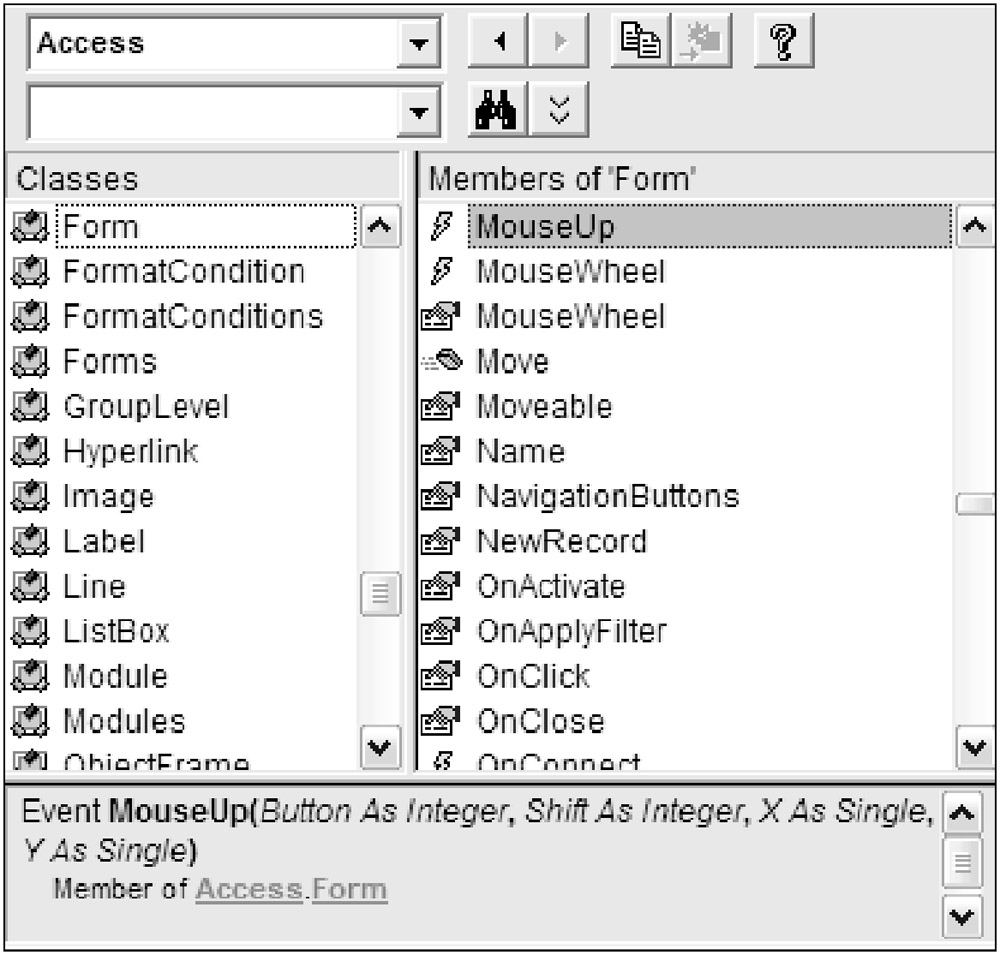
Task: Click the Move method icon
Action: 441,362
